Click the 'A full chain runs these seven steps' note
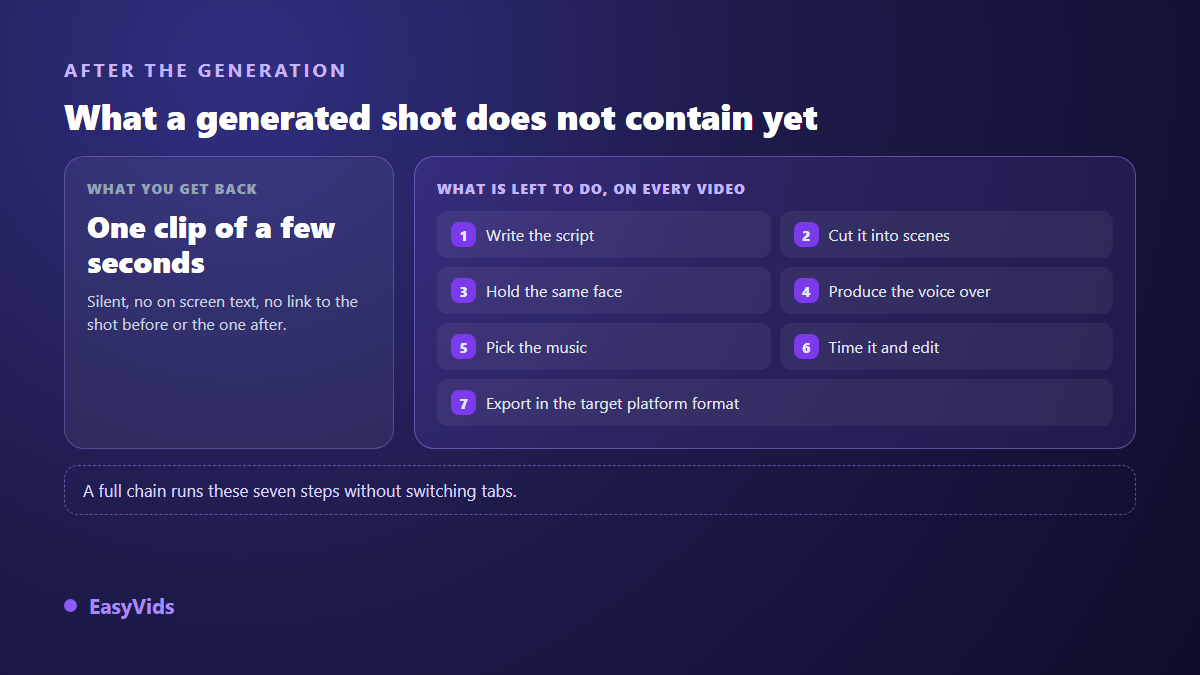 pyautogui.click(x=300, y=491)
